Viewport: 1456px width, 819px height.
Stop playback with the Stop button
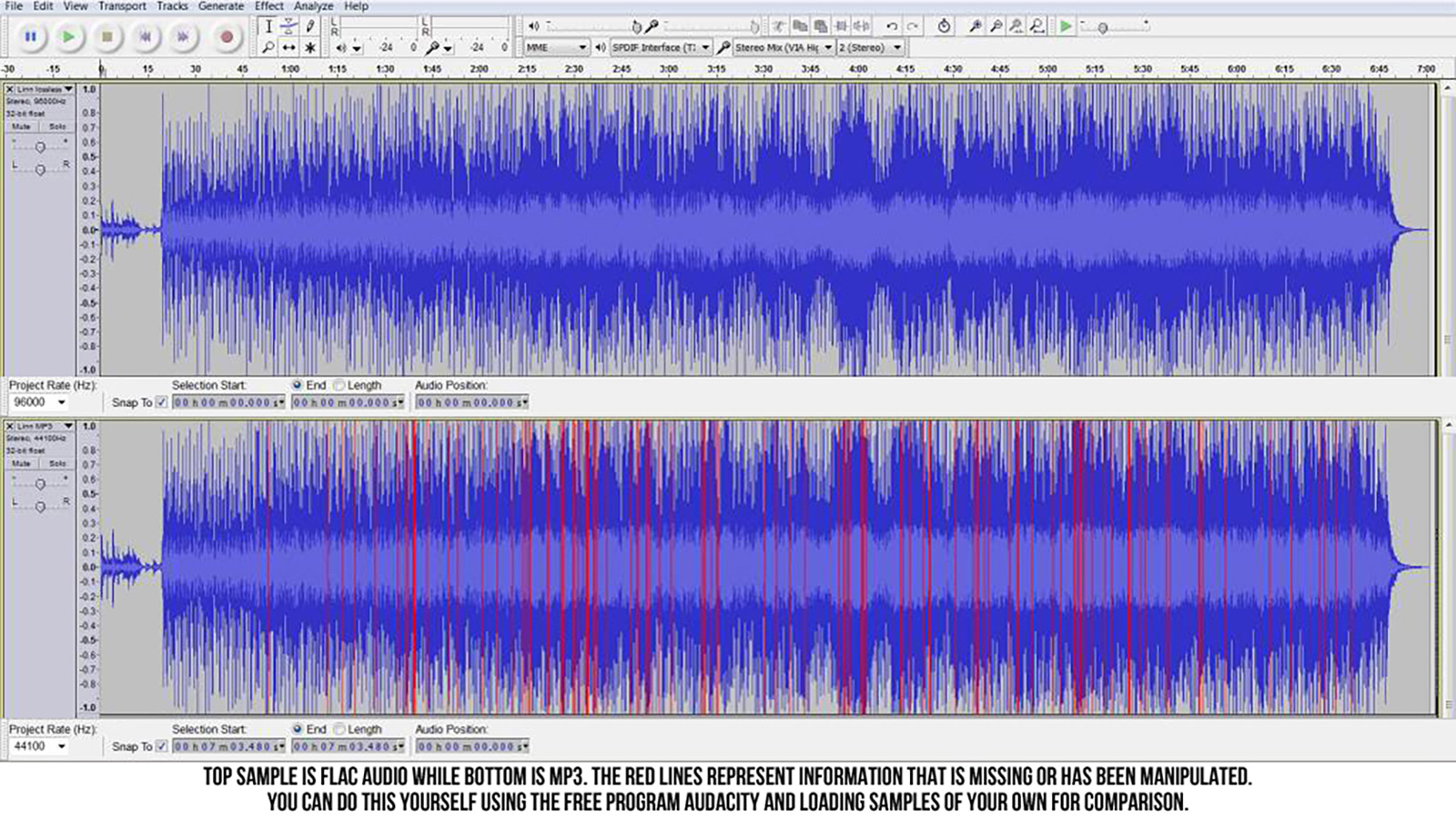(106, 37)
